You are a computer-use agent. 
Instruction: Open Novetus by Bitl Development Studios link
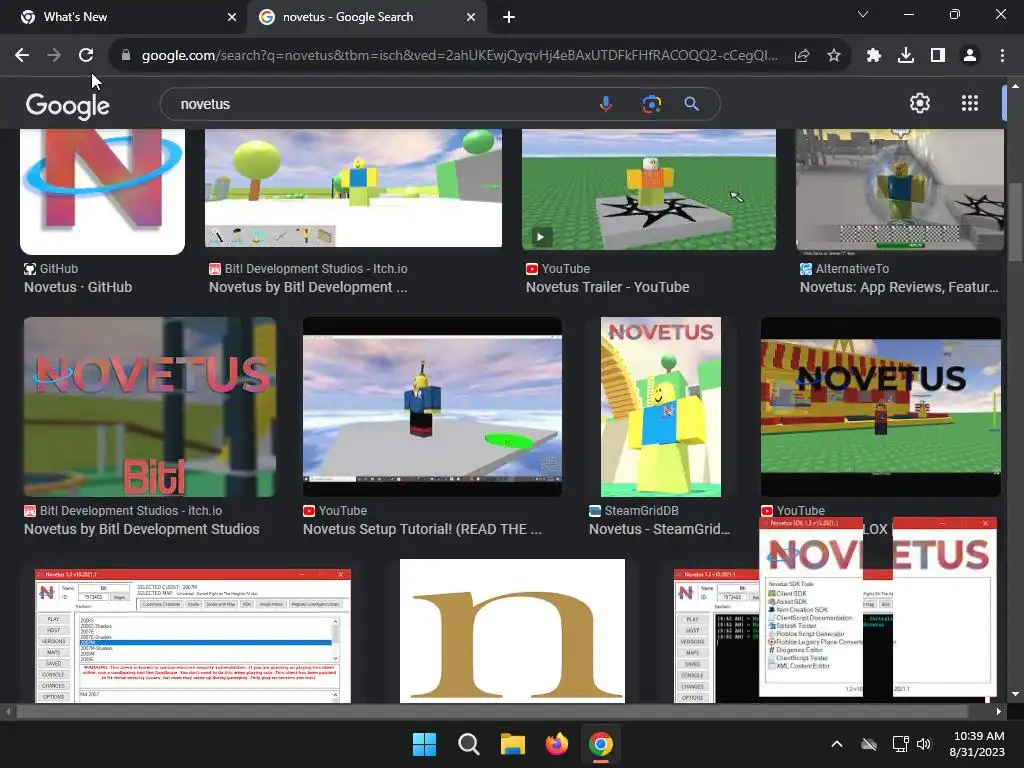[142, 529]
